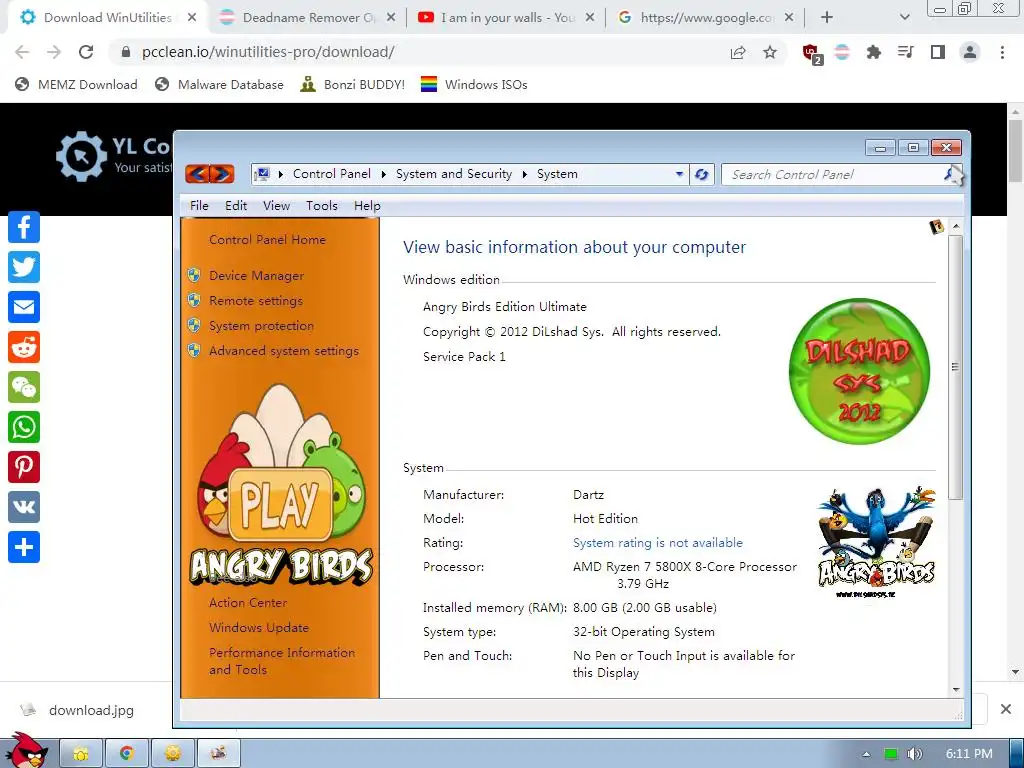
Task: Open Chrome three-dot menu
Action: [1002, 52]
